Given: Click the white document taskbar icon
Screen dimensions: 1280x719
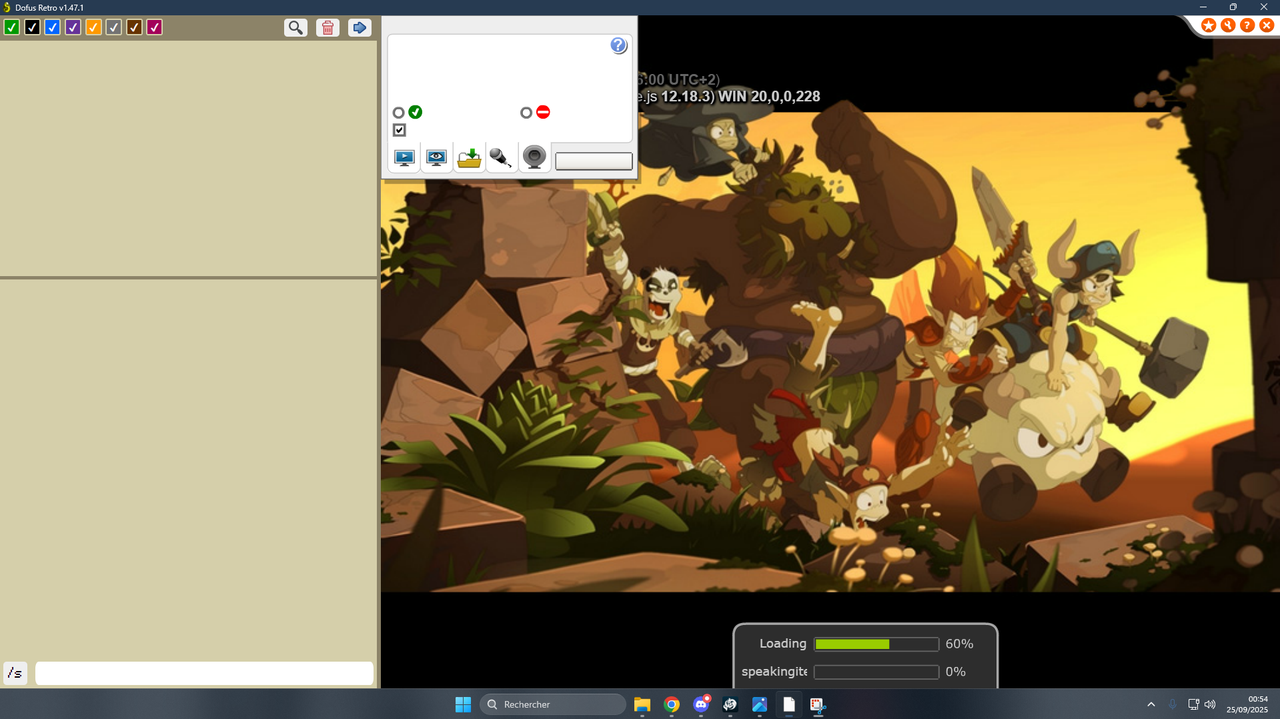Looking at the screenshot, I should pos(789,704).
